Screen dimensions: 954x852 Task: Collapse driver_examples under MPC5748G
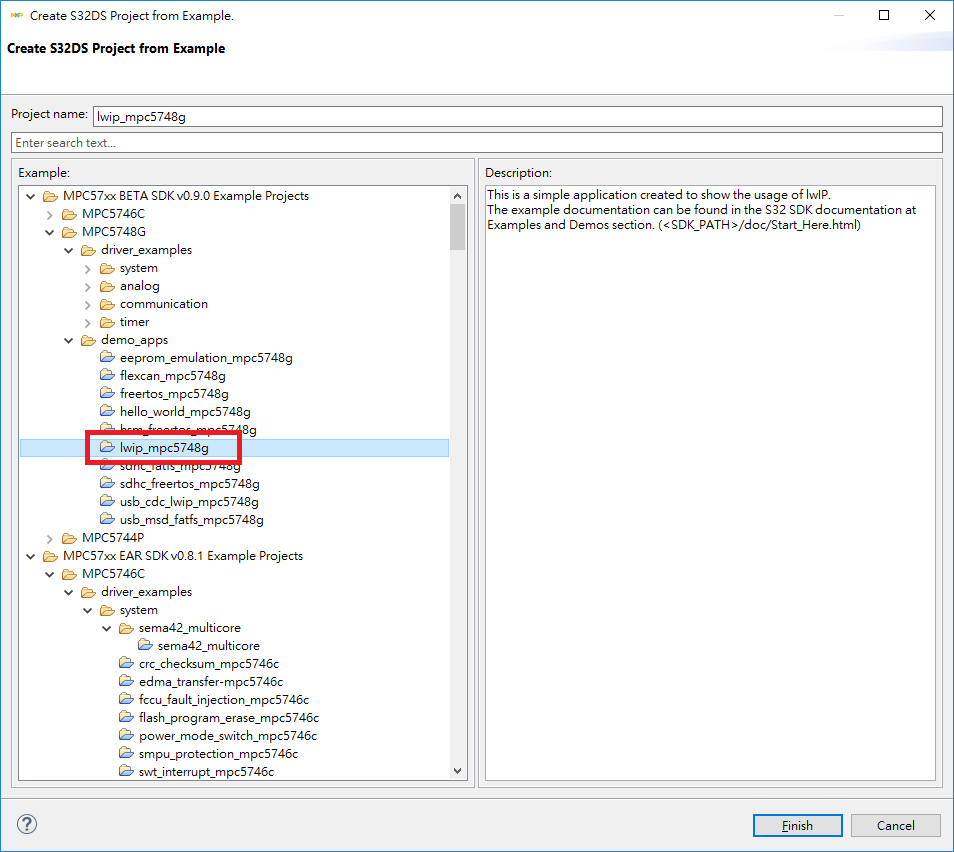69,250
